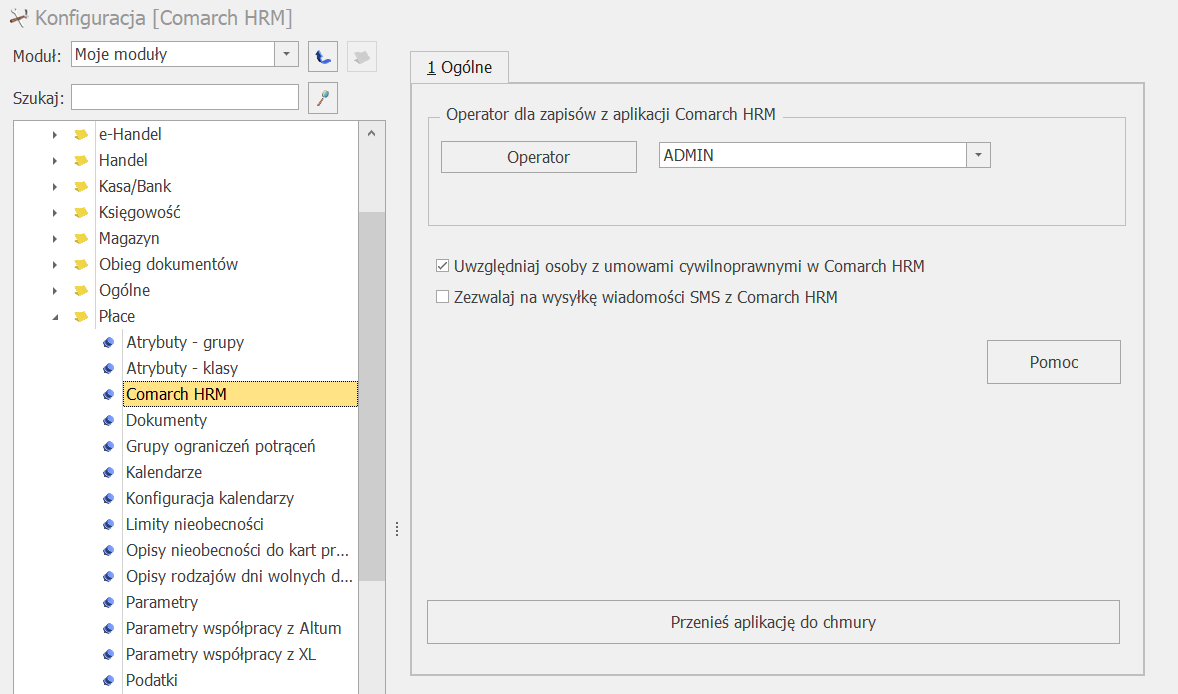Select Parametry współpracy z Altum

point(234,629)
